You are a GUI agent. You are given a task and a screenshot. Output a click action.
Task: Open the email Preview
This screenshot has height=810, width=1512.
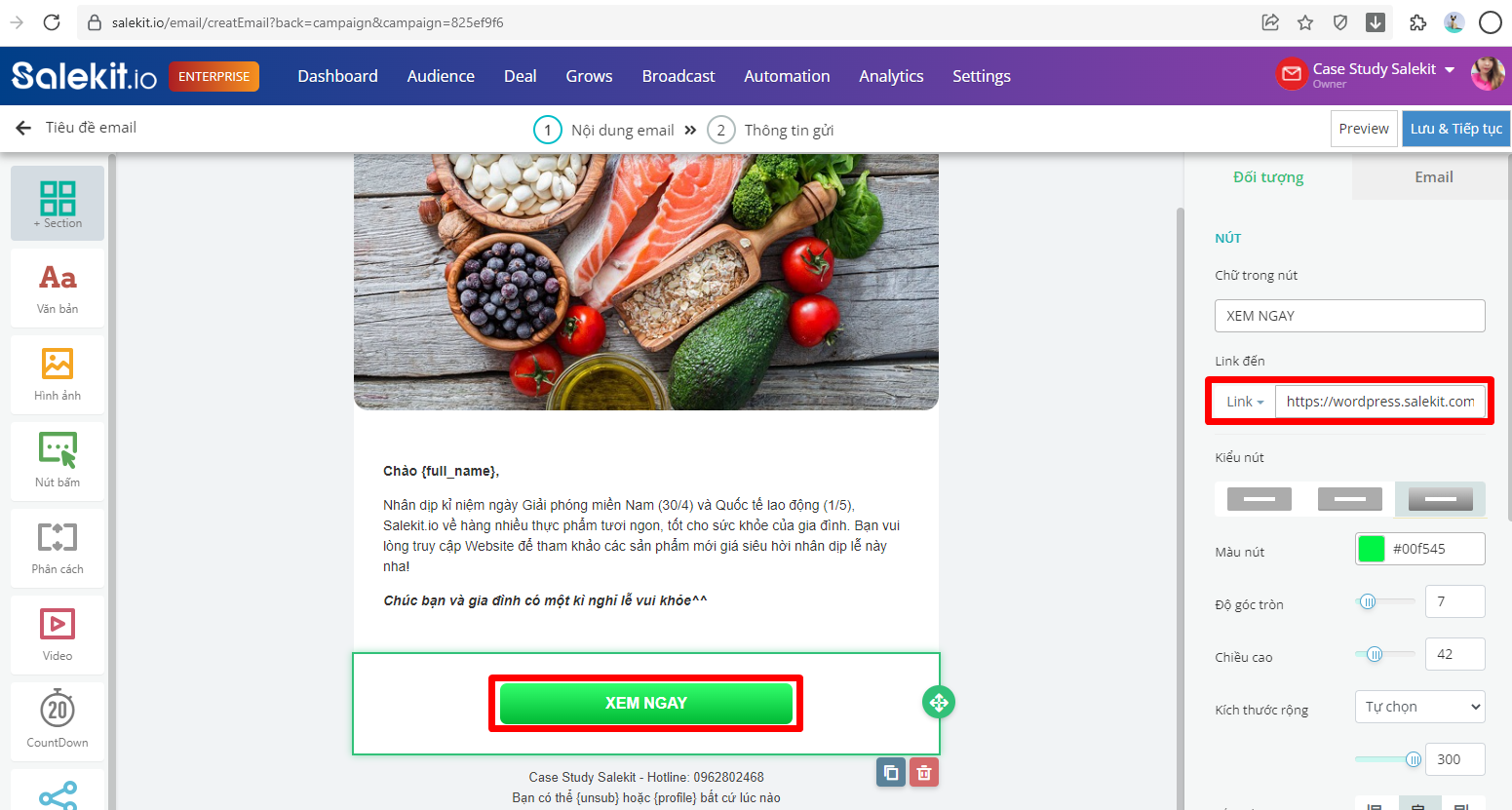1363,129
